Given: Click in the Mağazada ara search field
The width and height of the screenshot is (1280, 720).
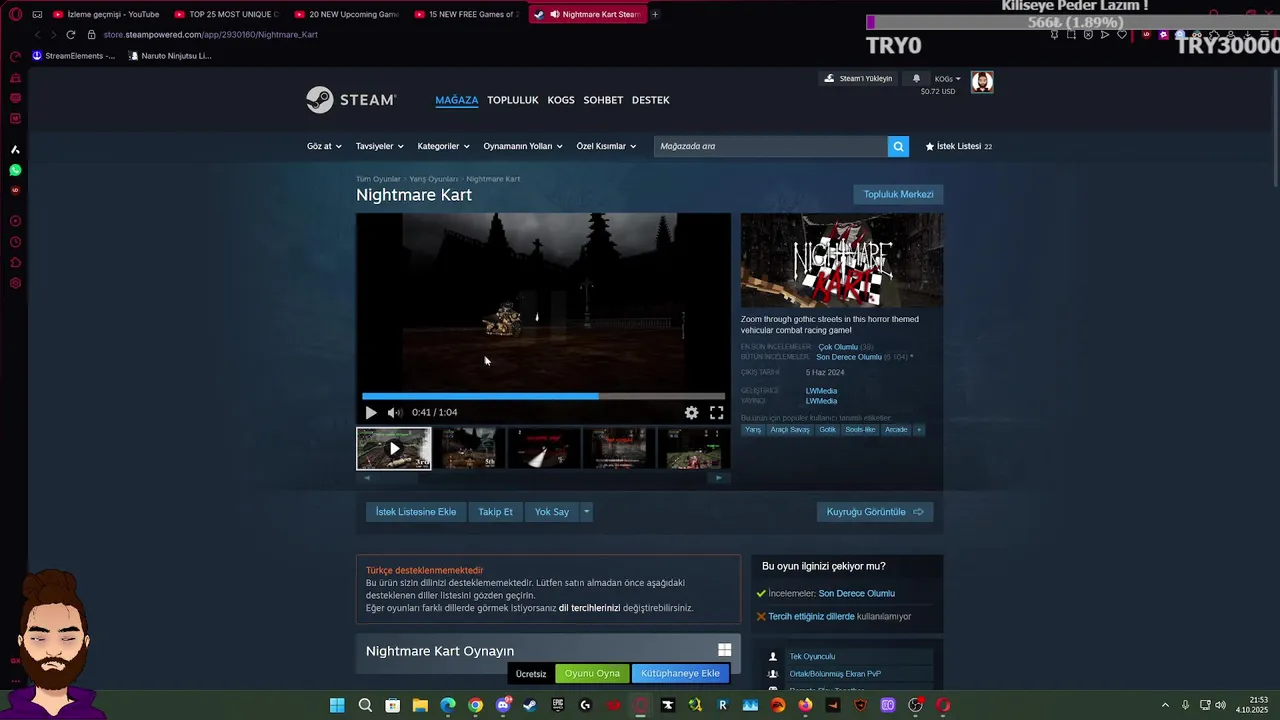Looking at the screenshot, I should click(x=771, y=146).
